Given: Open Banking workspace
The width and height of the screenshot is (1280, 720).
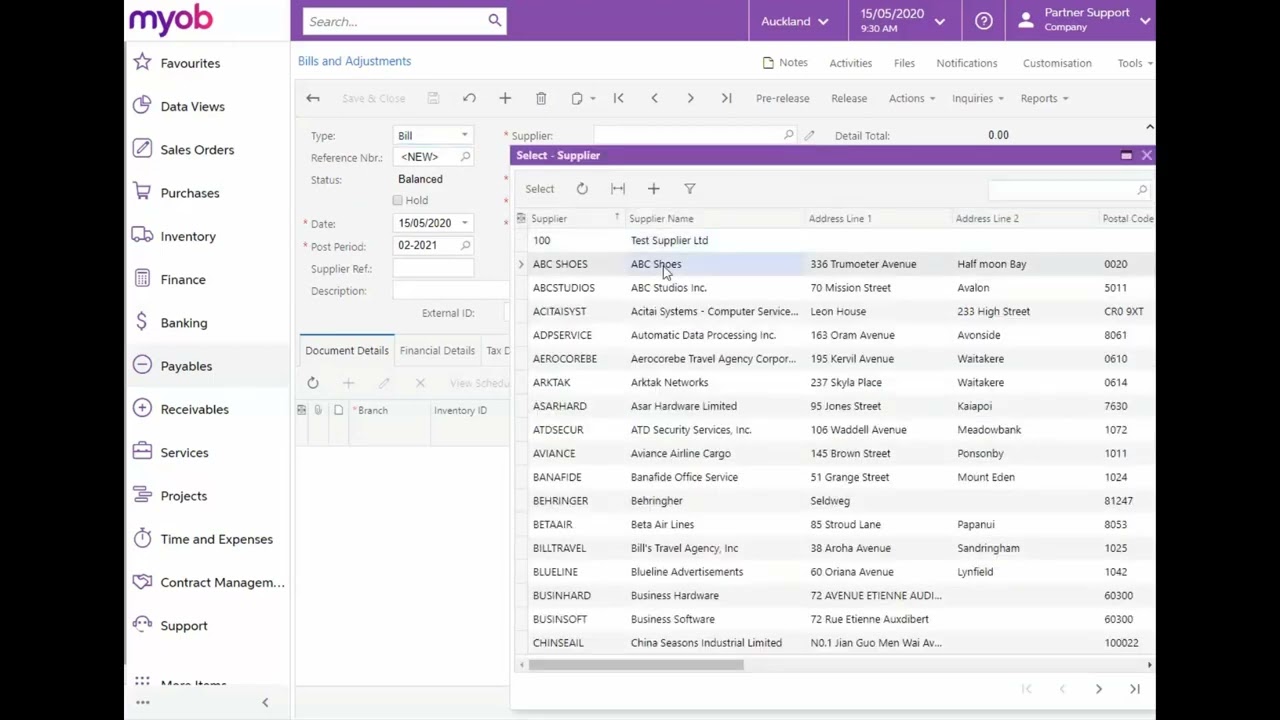Looking at the screenshot, I should pos(184,323).
